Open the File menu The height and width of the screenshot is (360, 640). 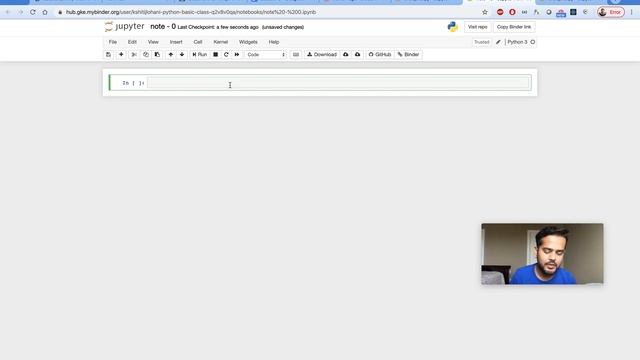(x=113, y=42)
